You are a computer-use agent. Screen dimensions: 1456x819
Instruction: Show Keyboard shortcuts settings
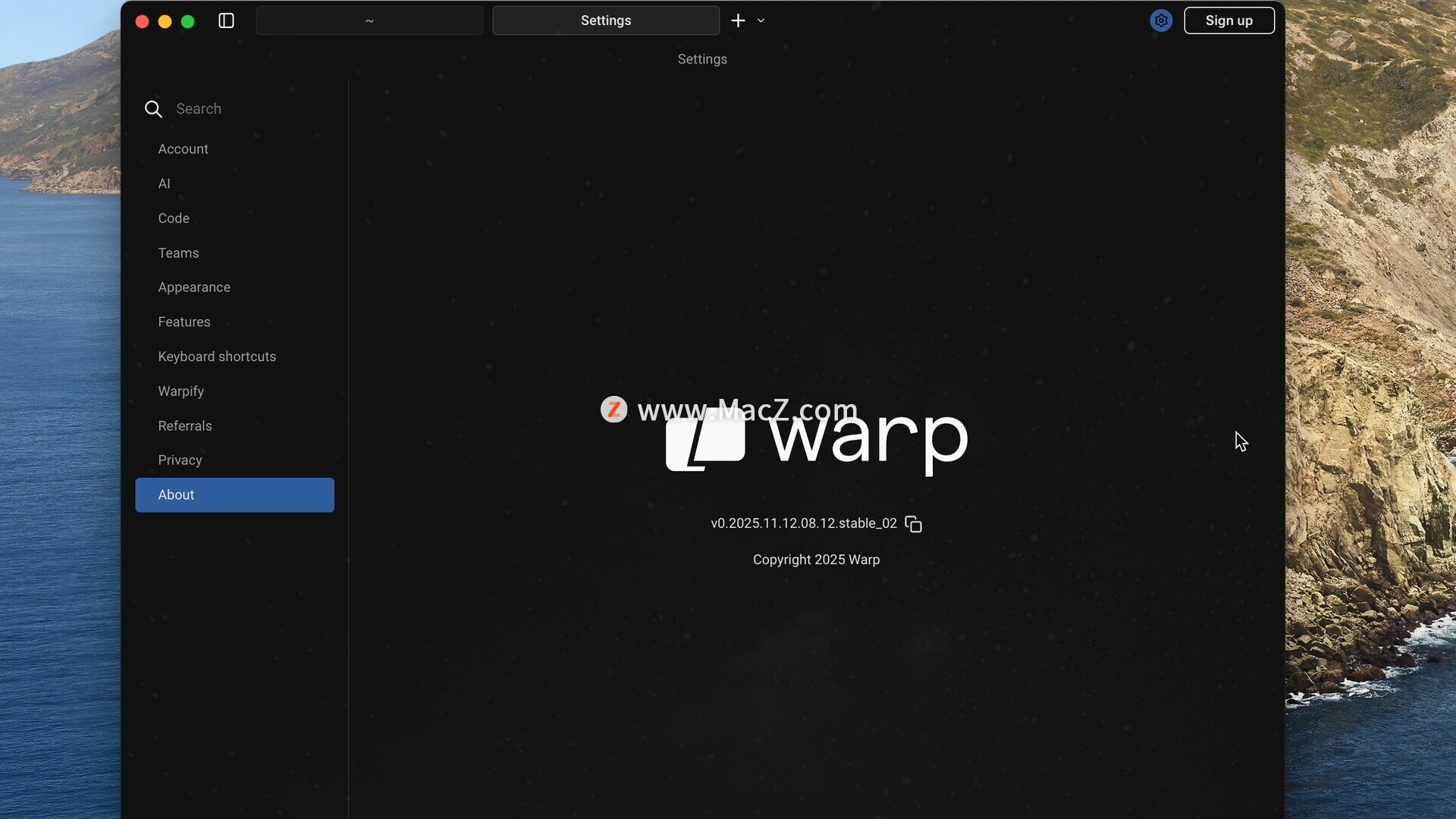[x=217, y=356]
